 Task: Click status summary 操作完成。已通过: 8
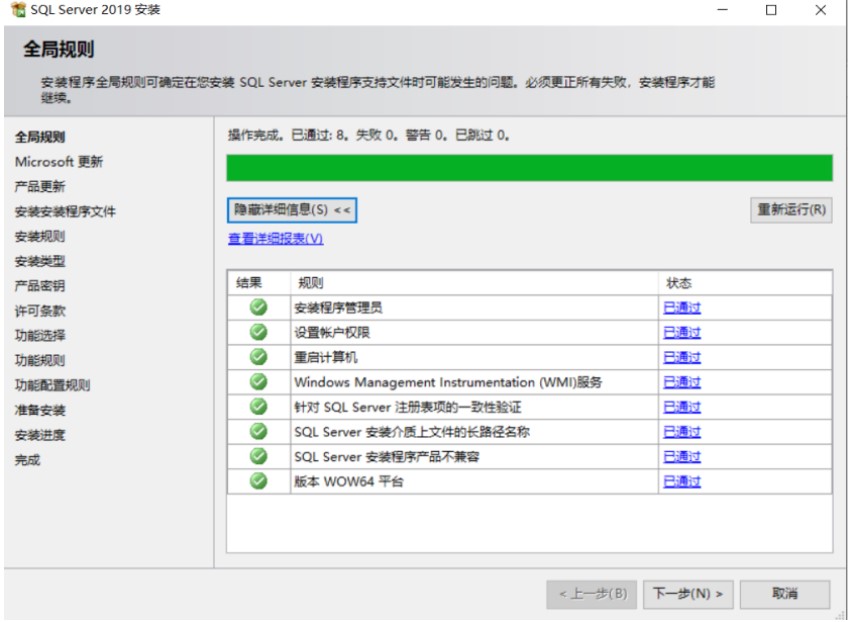289,135
